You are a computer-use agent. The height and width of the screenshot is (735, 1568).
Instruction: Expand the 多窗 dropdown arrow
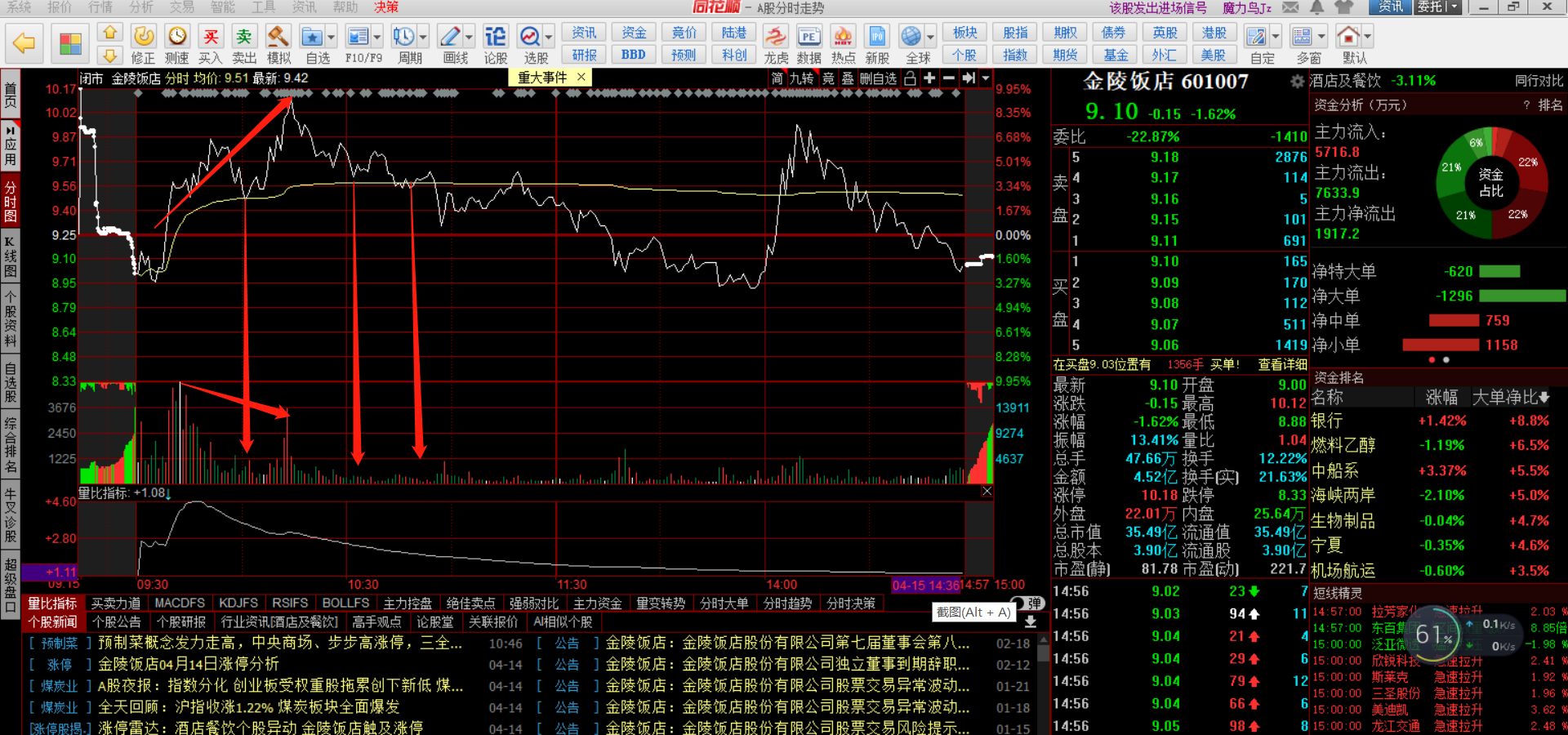point(1321,37)
